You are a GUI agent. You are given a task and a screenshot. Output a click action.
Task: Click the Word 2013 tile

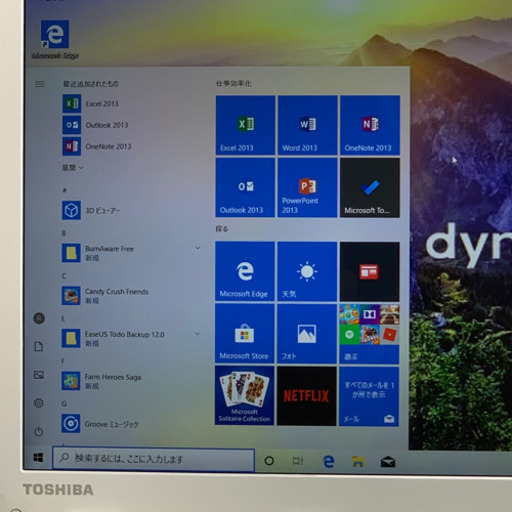pyautogui.click(x=307, y=125)
